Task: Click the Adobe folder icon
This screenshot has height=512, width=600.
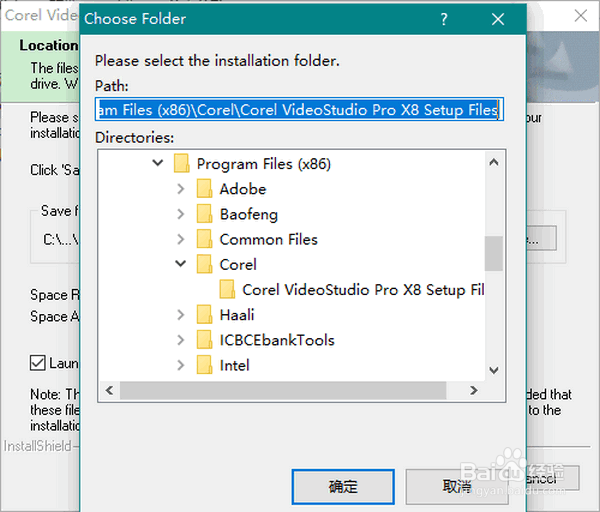Action: (x=205, y=189)
